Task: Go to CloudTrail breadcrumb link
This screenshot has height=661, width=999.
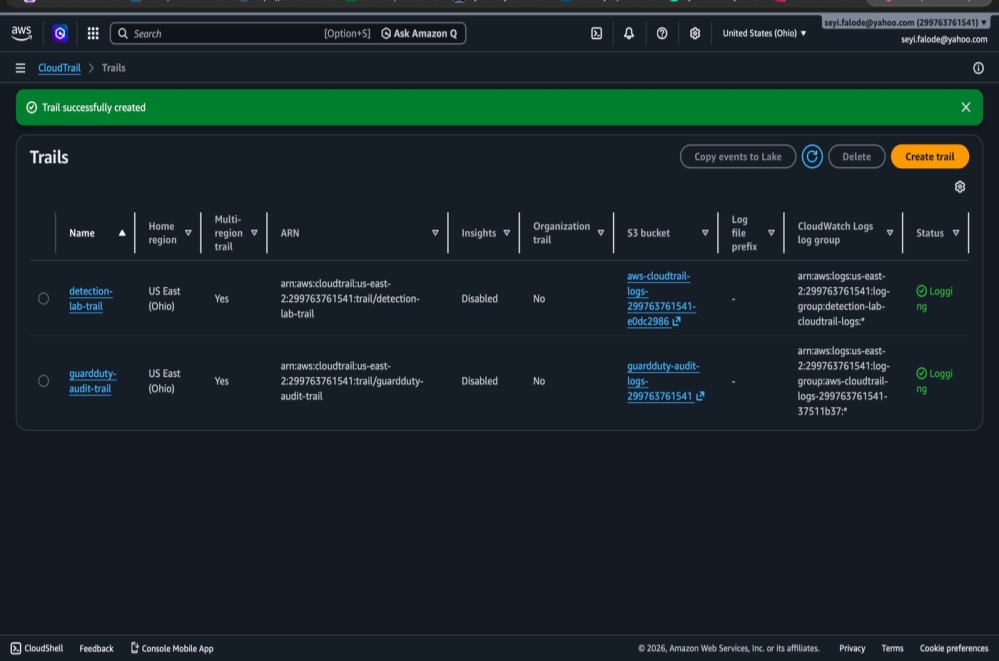Action: click(59, 68)
